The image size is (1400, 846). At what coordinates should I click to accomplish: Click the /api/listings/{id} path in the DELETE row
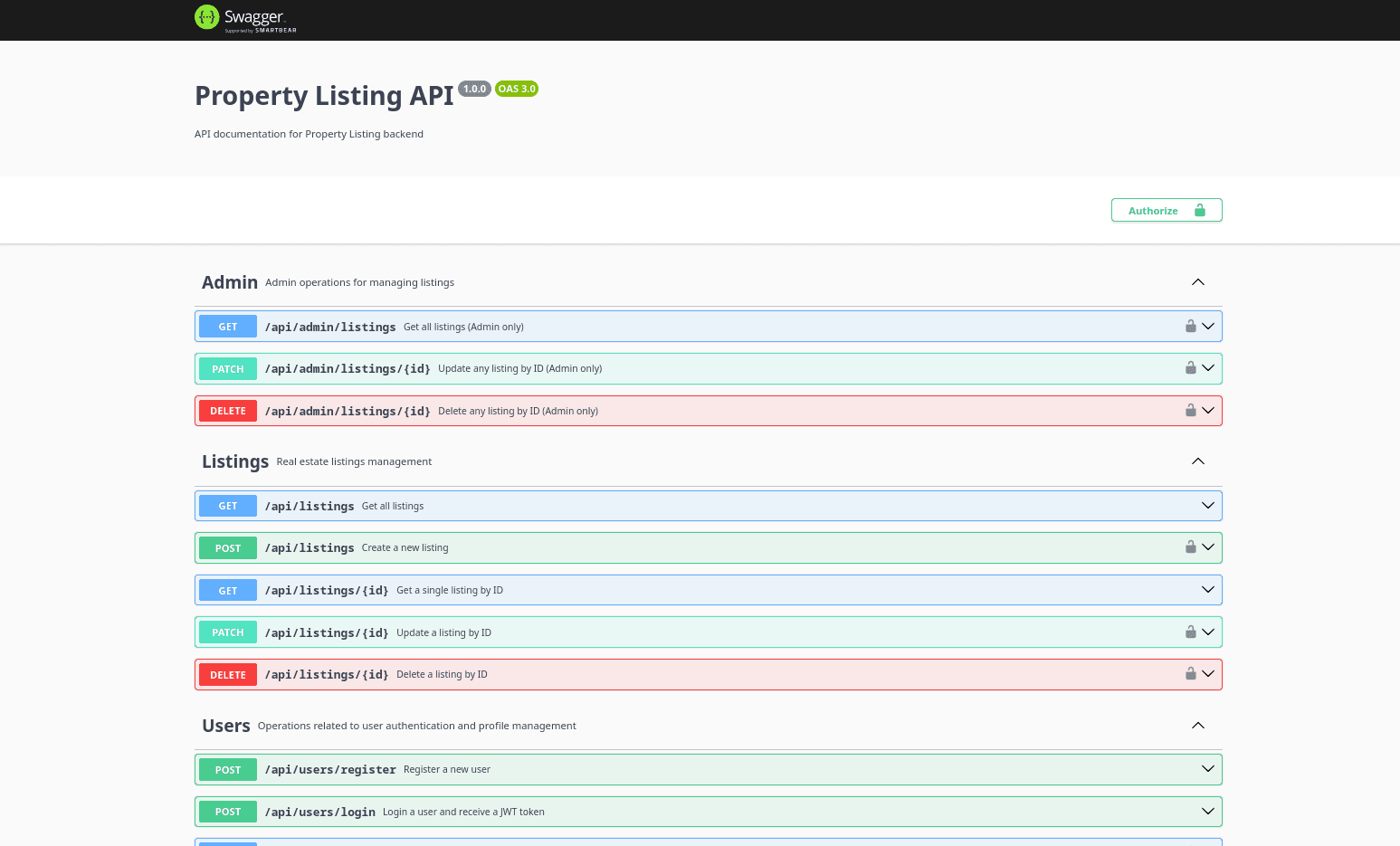(x=327, y=674)
